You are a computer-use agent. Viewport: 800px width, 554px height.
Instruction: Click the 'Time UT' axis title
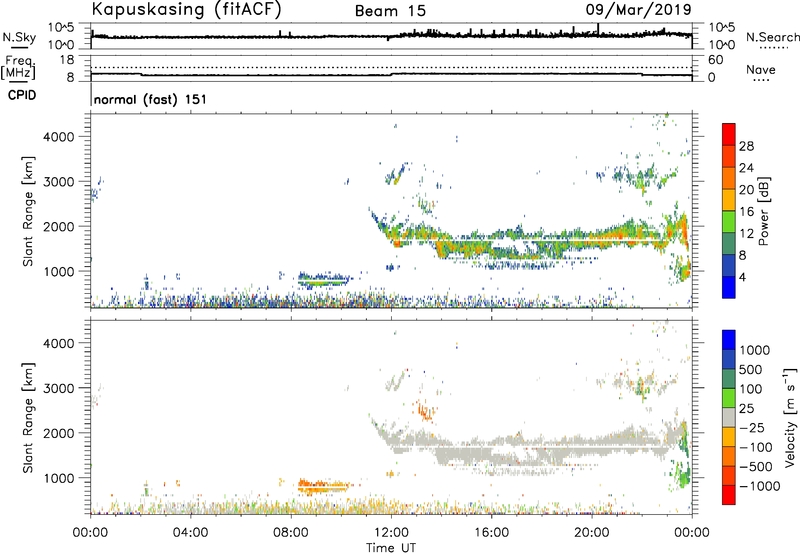(391, 548)
